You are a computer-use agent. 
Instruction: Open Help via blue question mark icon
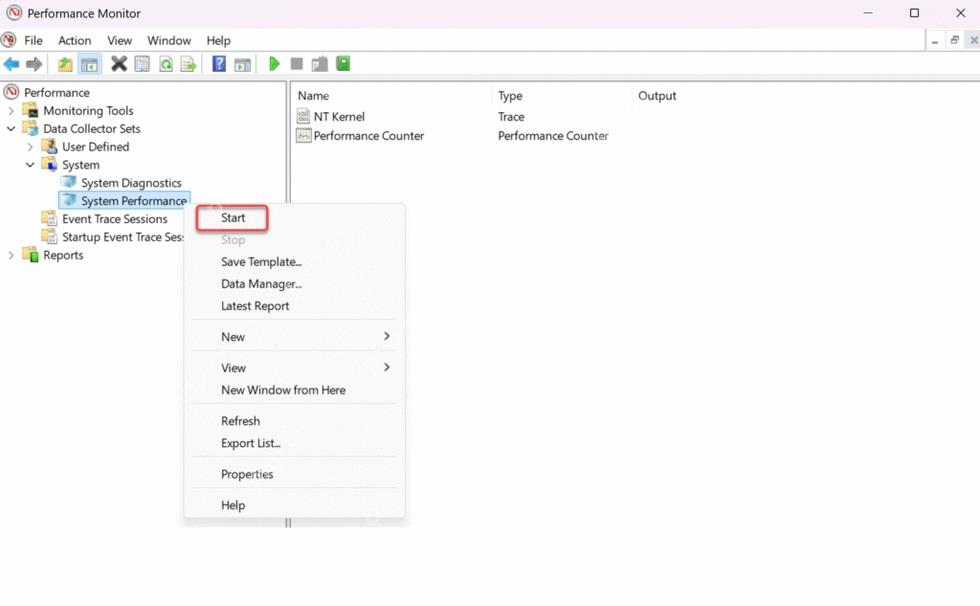(219, 64)
